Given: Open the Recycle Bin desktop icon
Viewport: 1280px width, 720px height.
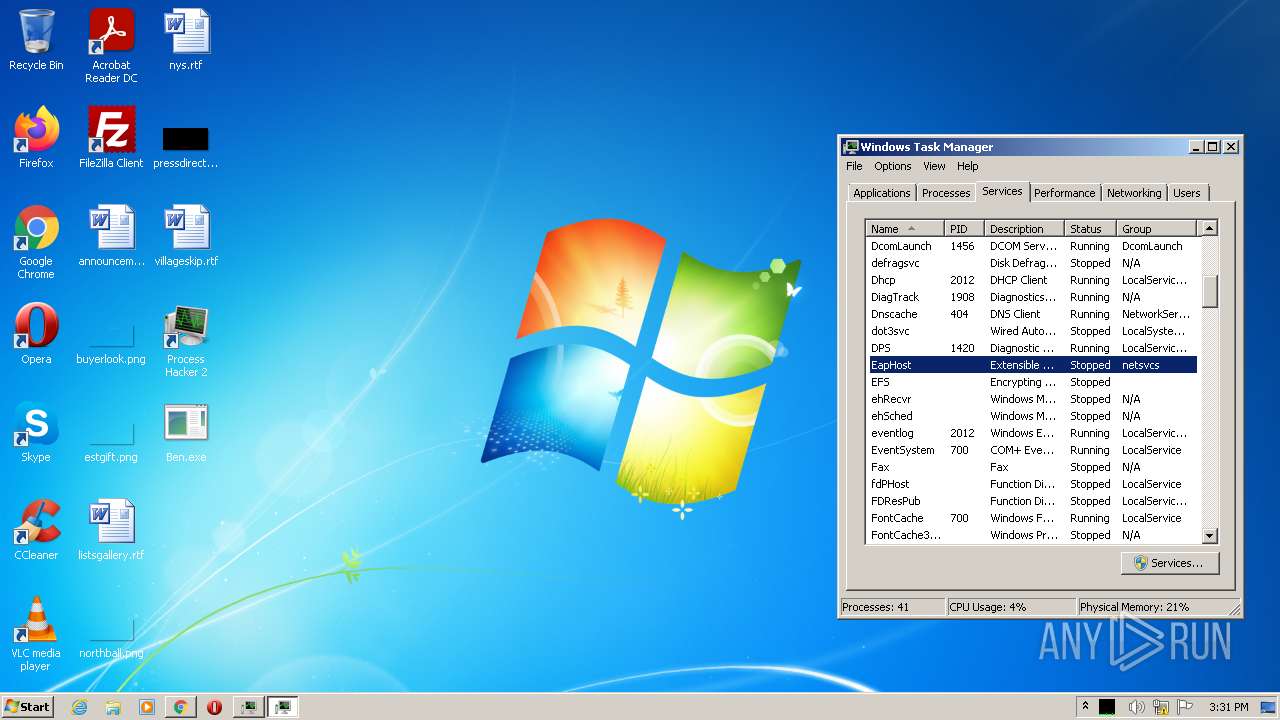Looking at the screenshot, I should coord(36,40).
